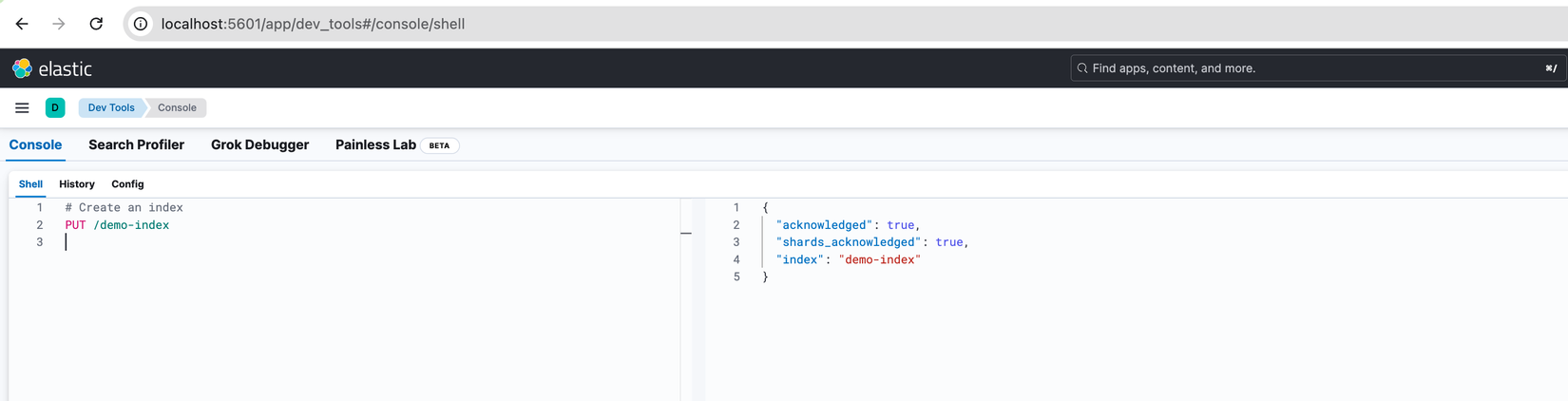Open the Config sub-tab
Screen dimensions: 1568x401
[127, 184]
